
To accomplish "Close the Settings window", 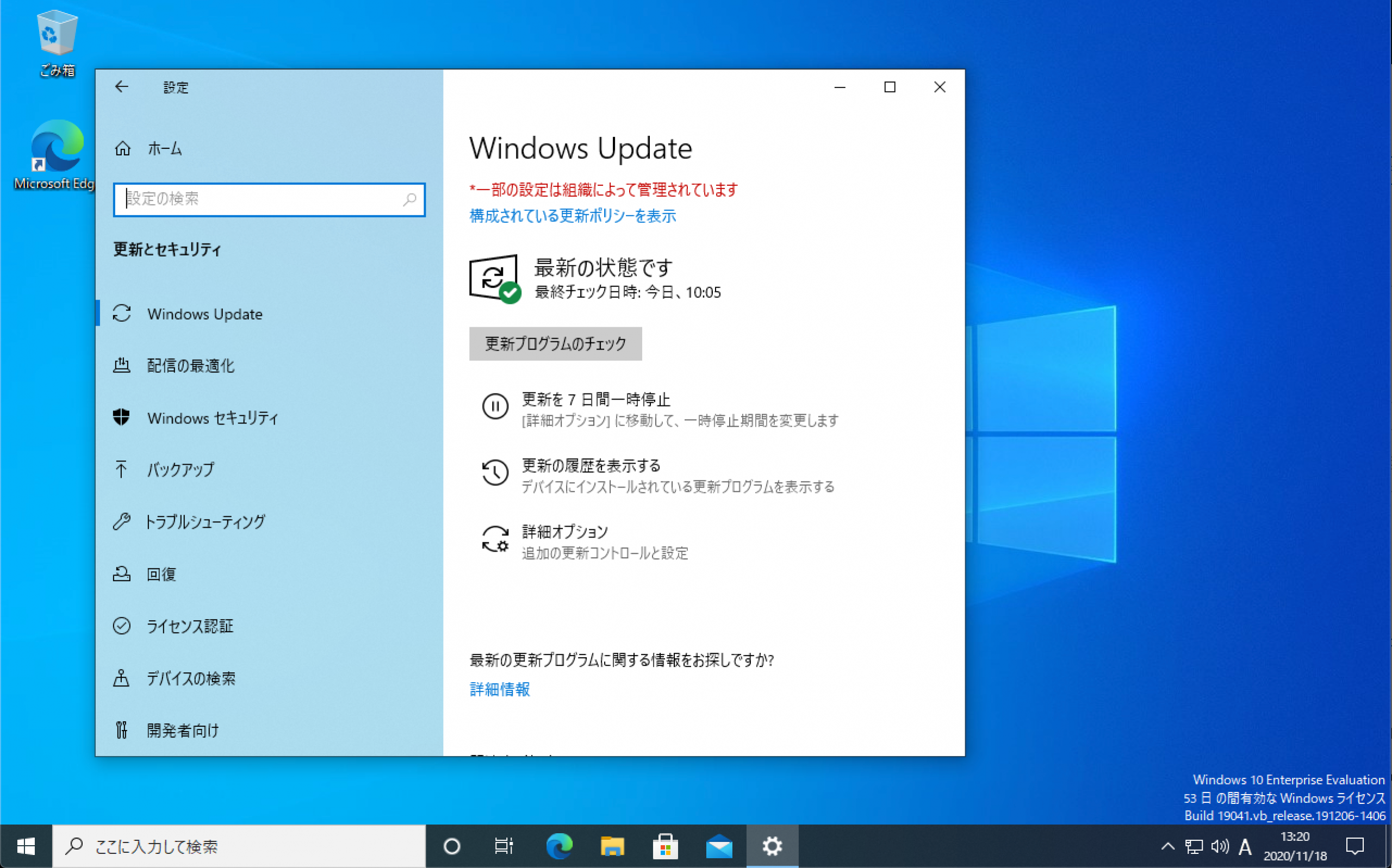I will (x=940, y=86).
